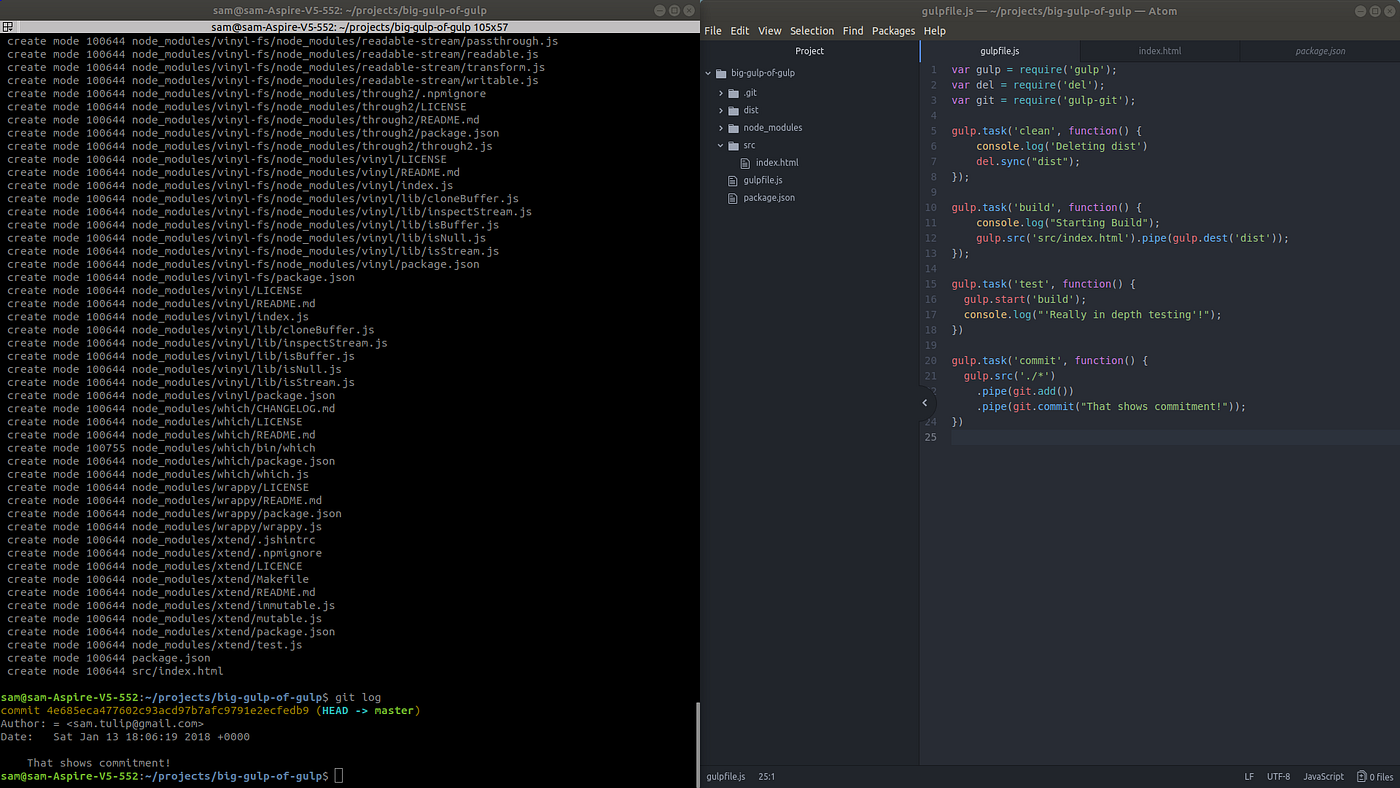Image resolution: width=1400 pixels, height=788 pixels.
Task: Click the grid icon in the terminal's top-left corner
Action: tap(7, 27)
